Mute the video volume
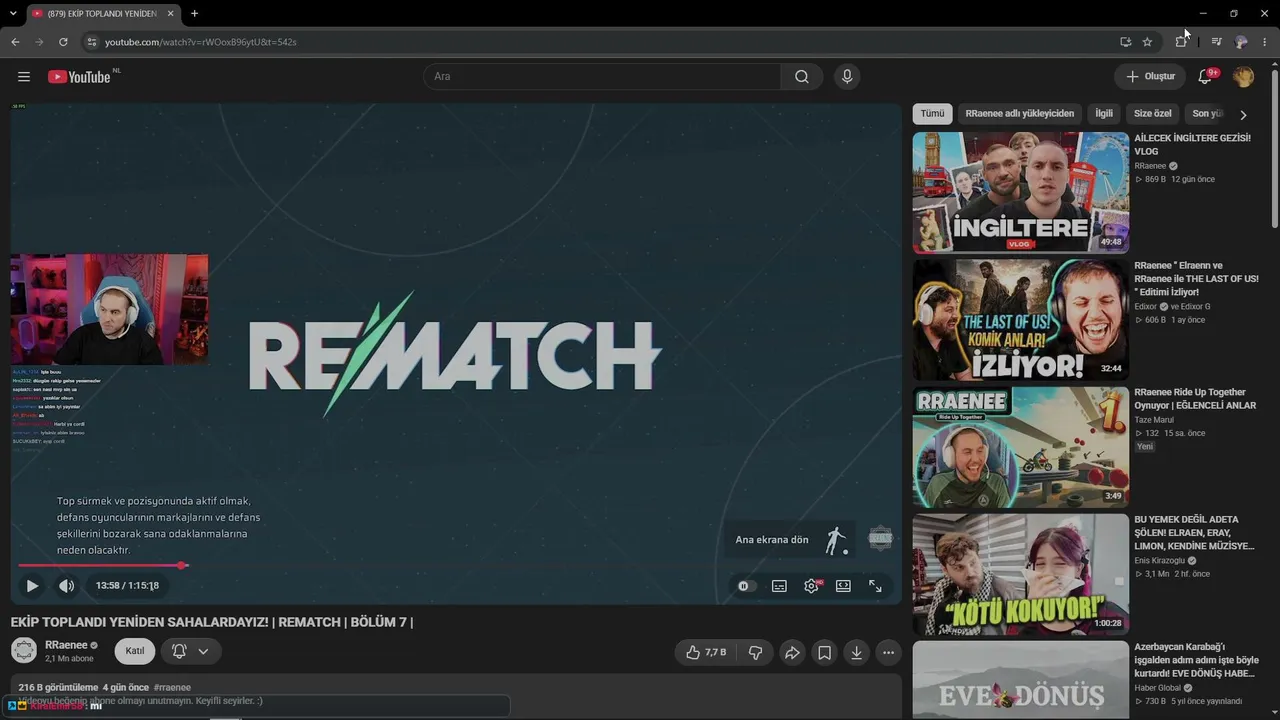1280x720 pixels. pos(66,586)
